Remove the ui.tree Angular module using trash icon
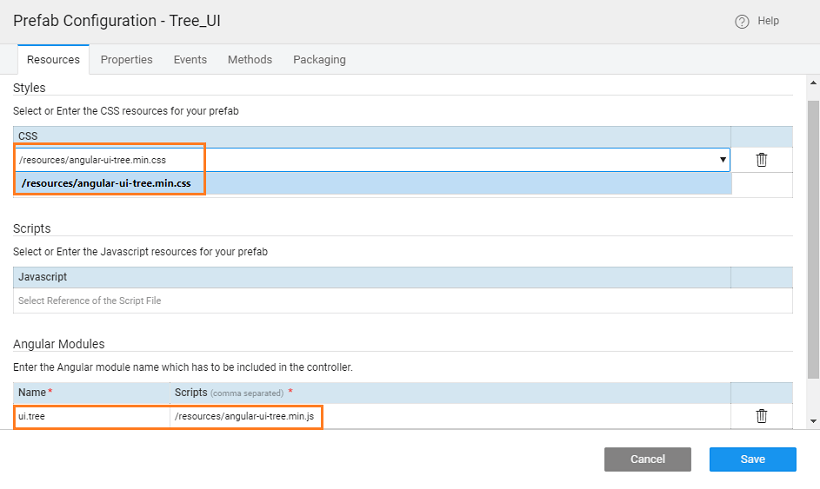 point(761,416)
